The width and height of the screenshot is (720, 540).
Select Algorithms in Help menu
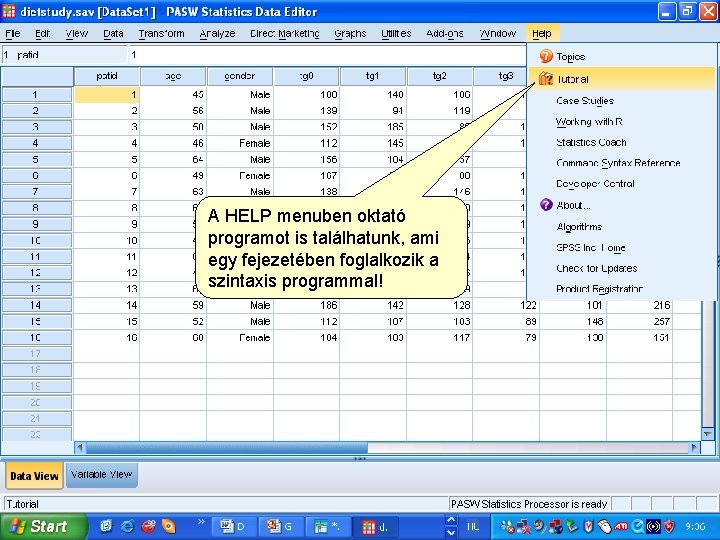tap(579, 227)
